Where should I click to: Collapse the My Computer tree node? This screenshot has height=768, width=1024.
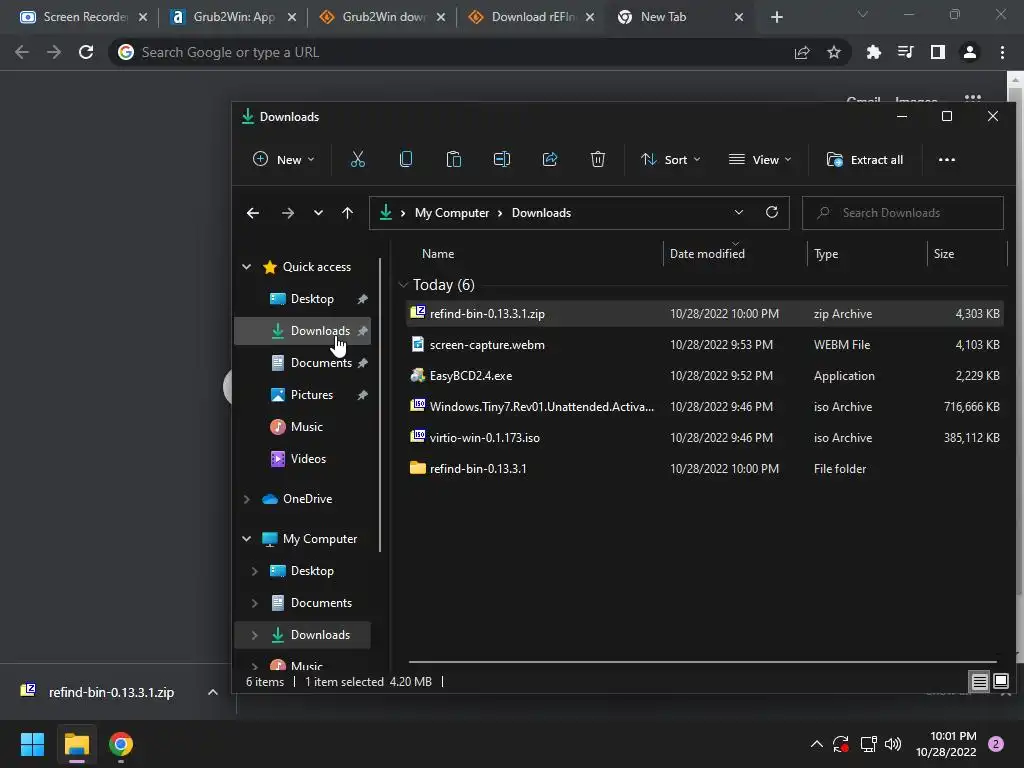click(x=246, y=539)
